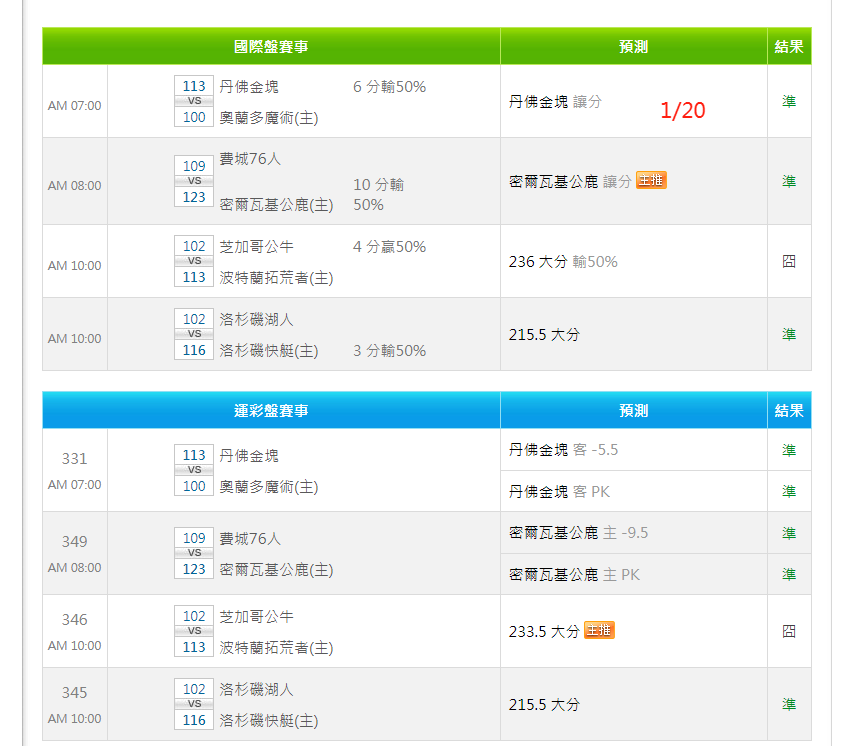Click the 囧 result for 233.5 大分
Screen dimensions: 867x746
789,631
